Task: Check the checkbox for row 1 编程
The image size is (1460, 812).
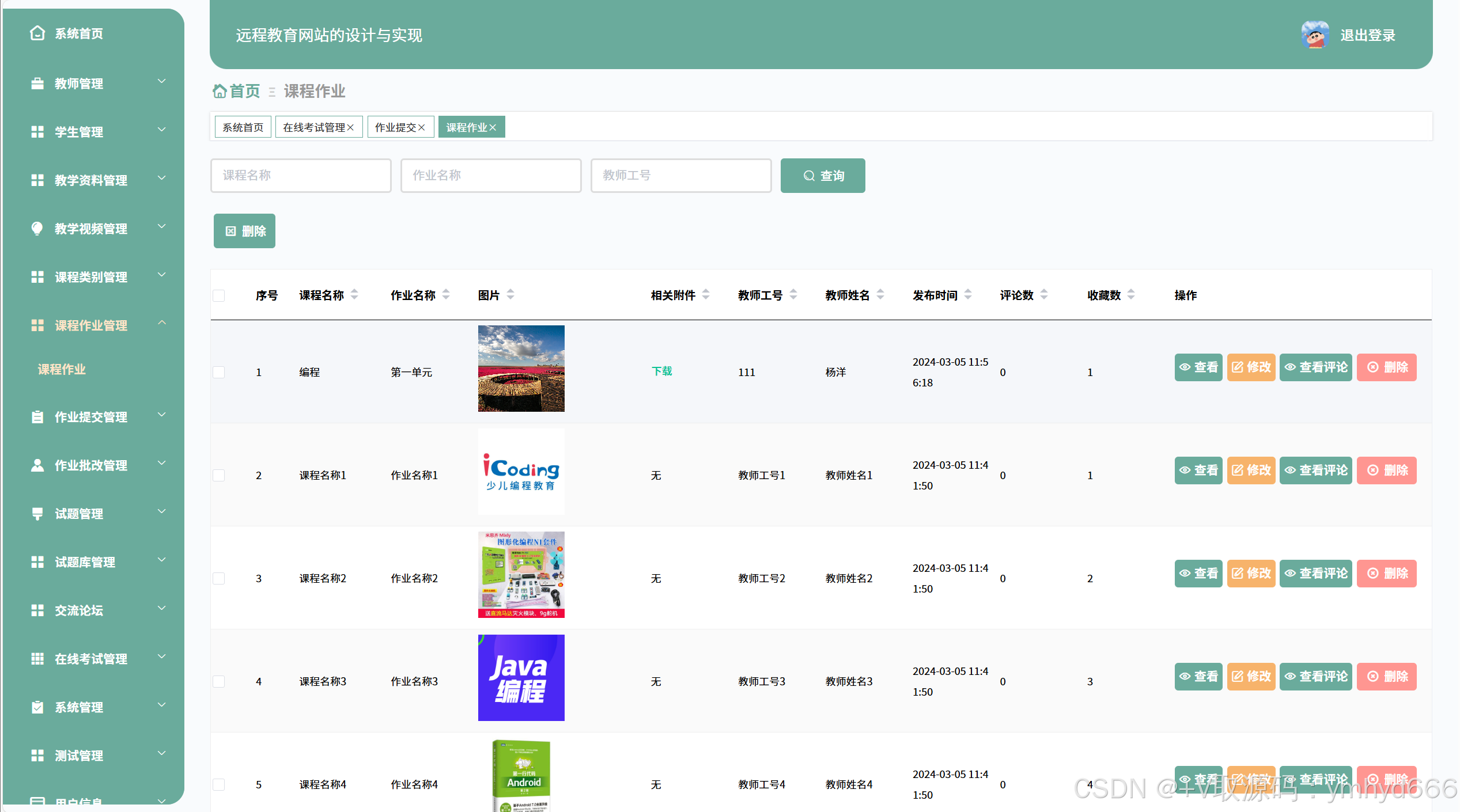Action: [219, 373]
